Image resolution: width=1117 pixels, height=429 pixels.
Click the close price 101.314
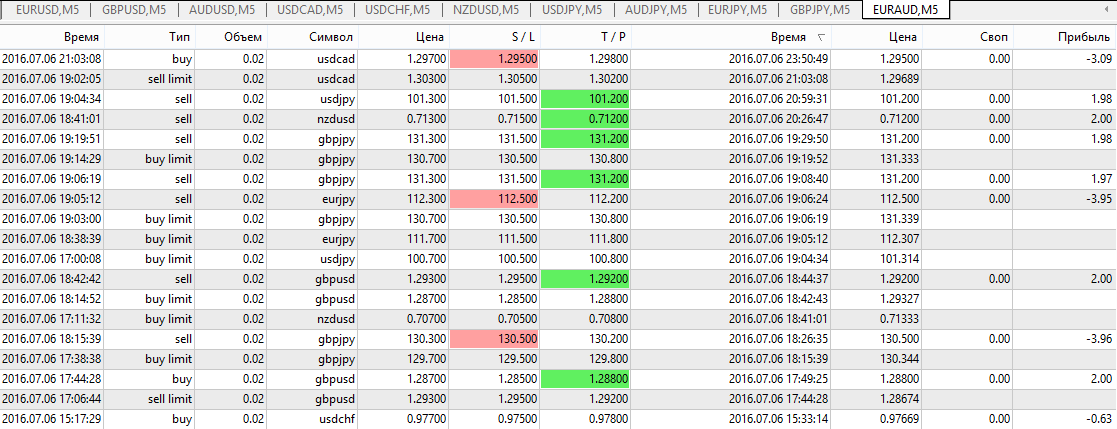(900, 259)
